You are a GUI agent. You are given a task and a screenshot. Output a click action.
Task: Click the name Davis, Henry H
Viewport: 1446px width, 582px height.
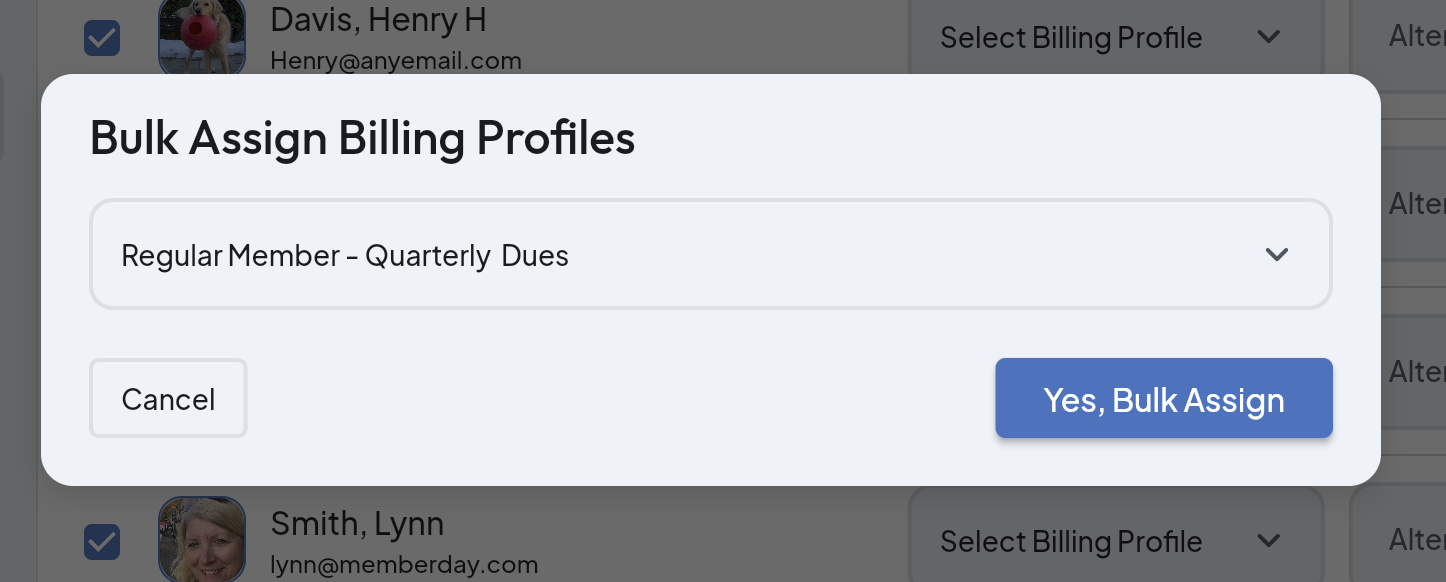click(x=379, y=19)
